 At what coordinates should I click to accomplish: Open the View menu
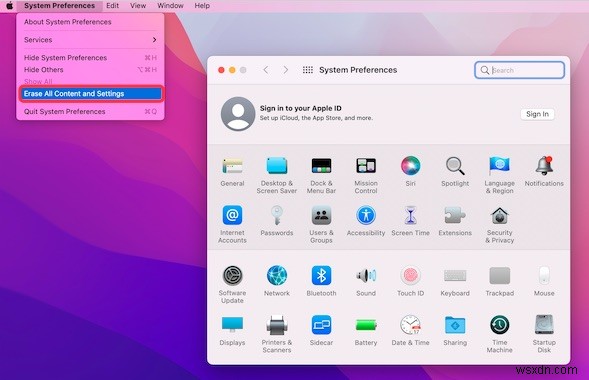(x=138, y=6)
